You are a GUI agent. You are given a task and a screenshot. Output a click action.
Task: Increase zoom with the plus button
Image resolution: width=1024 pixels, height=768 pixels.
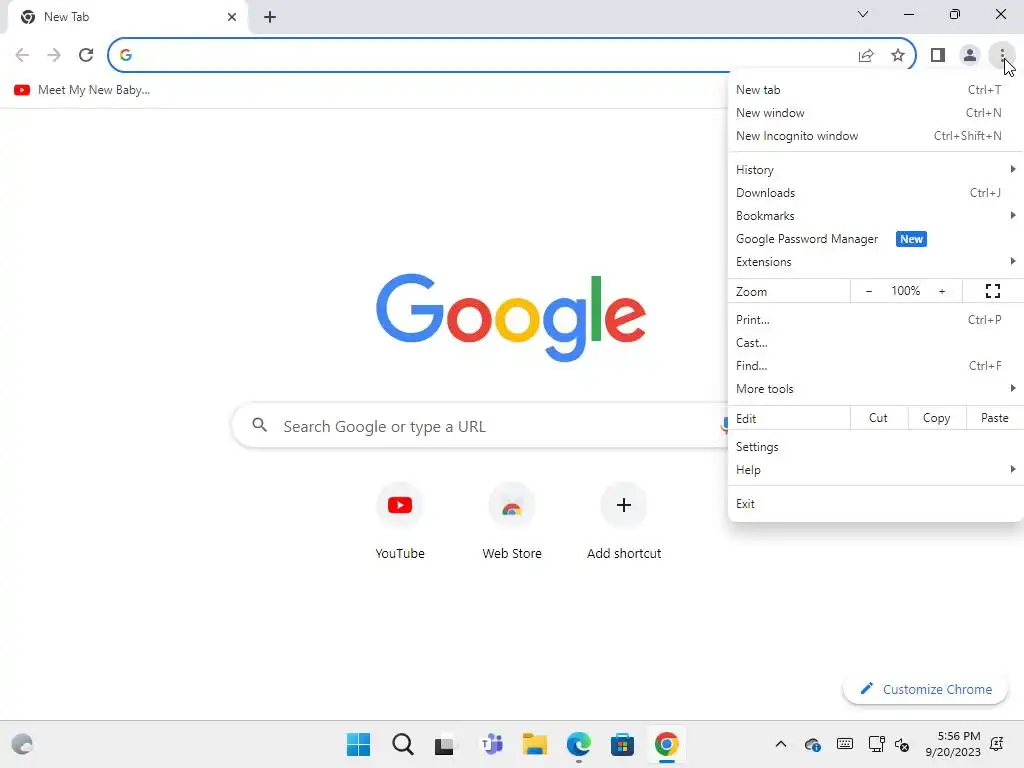pyautogui.click(x=942, y=291)
